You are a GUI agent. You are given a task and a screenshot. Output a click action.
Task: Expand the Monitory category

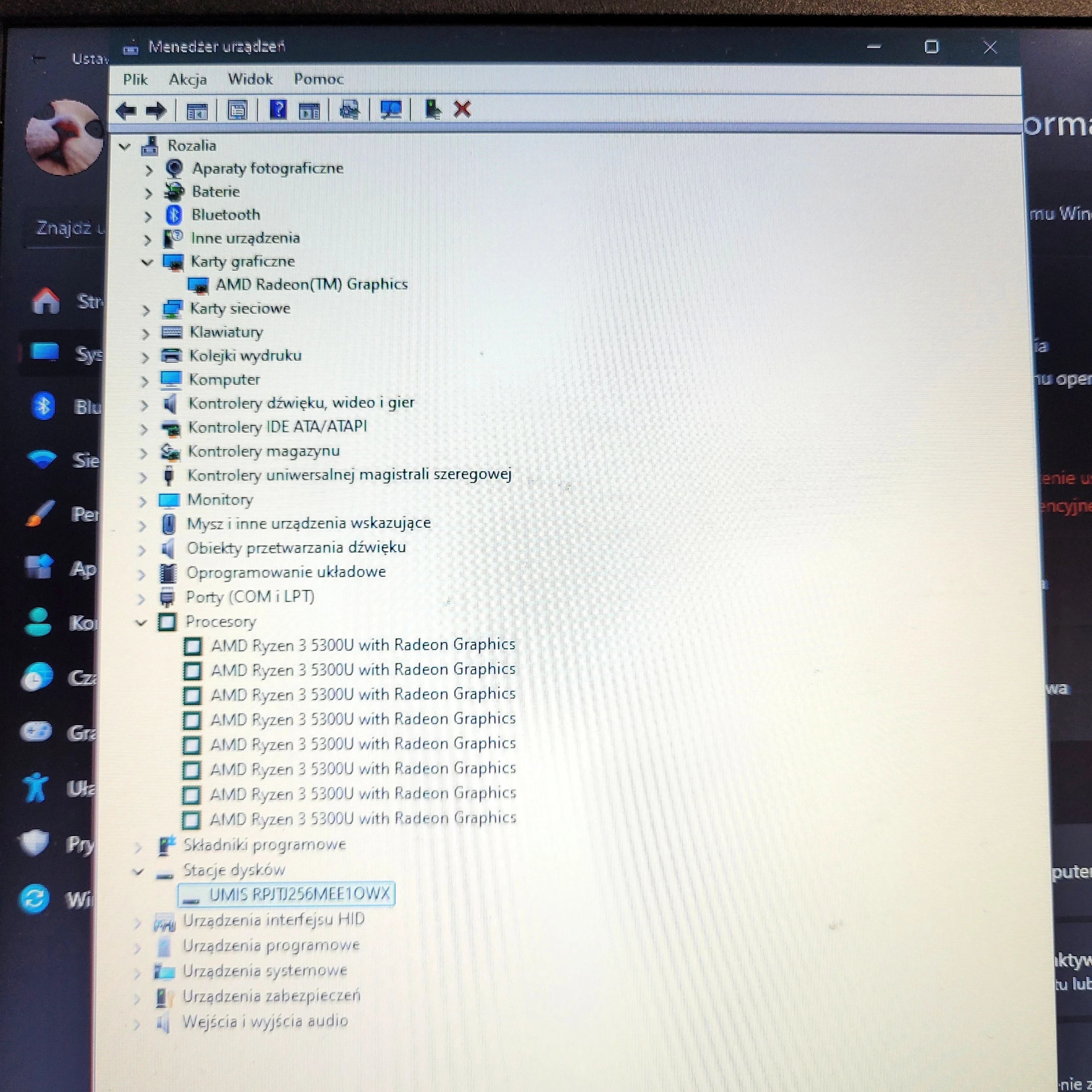pyautogui.click(x=143, y=501)
